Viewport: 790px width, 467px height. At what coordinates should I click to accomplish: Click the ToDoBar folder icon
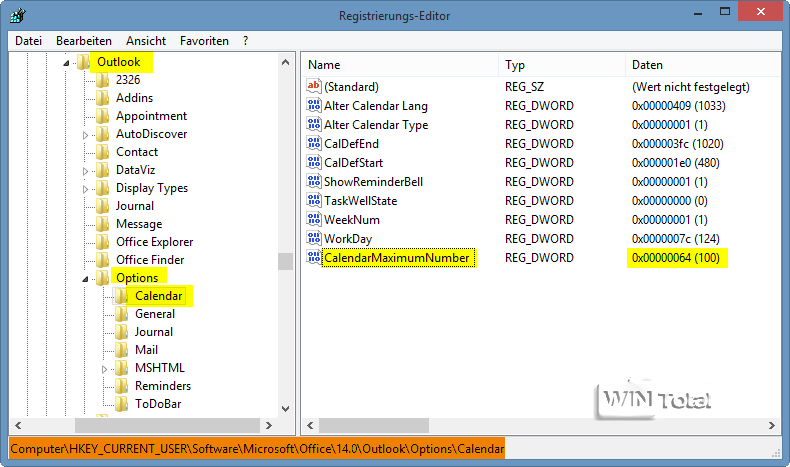(x=121, y=404)
